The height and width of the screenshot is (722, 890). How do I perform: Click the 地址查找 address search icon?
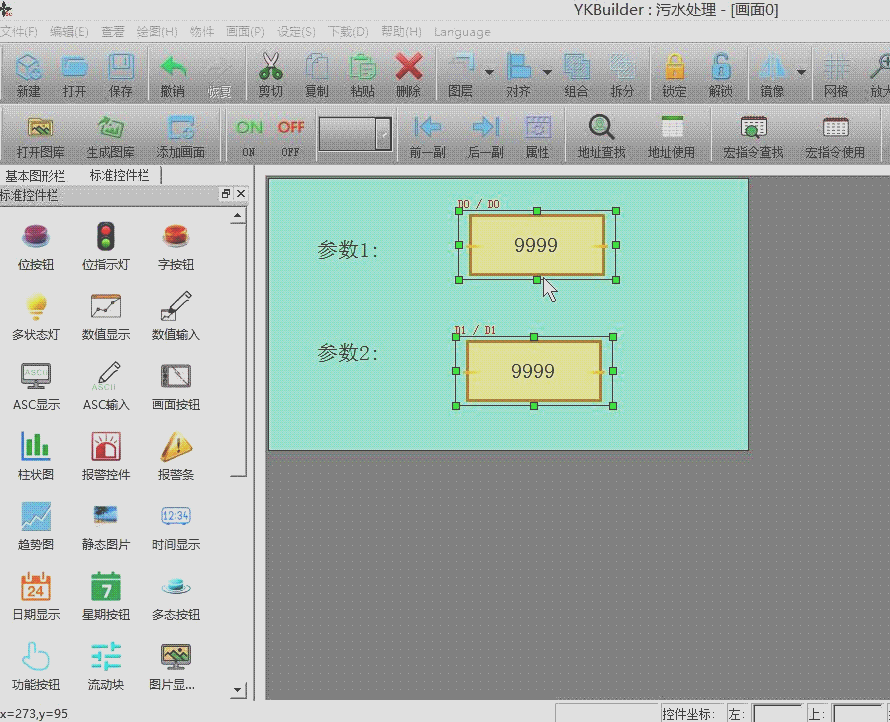pos(601,128)
